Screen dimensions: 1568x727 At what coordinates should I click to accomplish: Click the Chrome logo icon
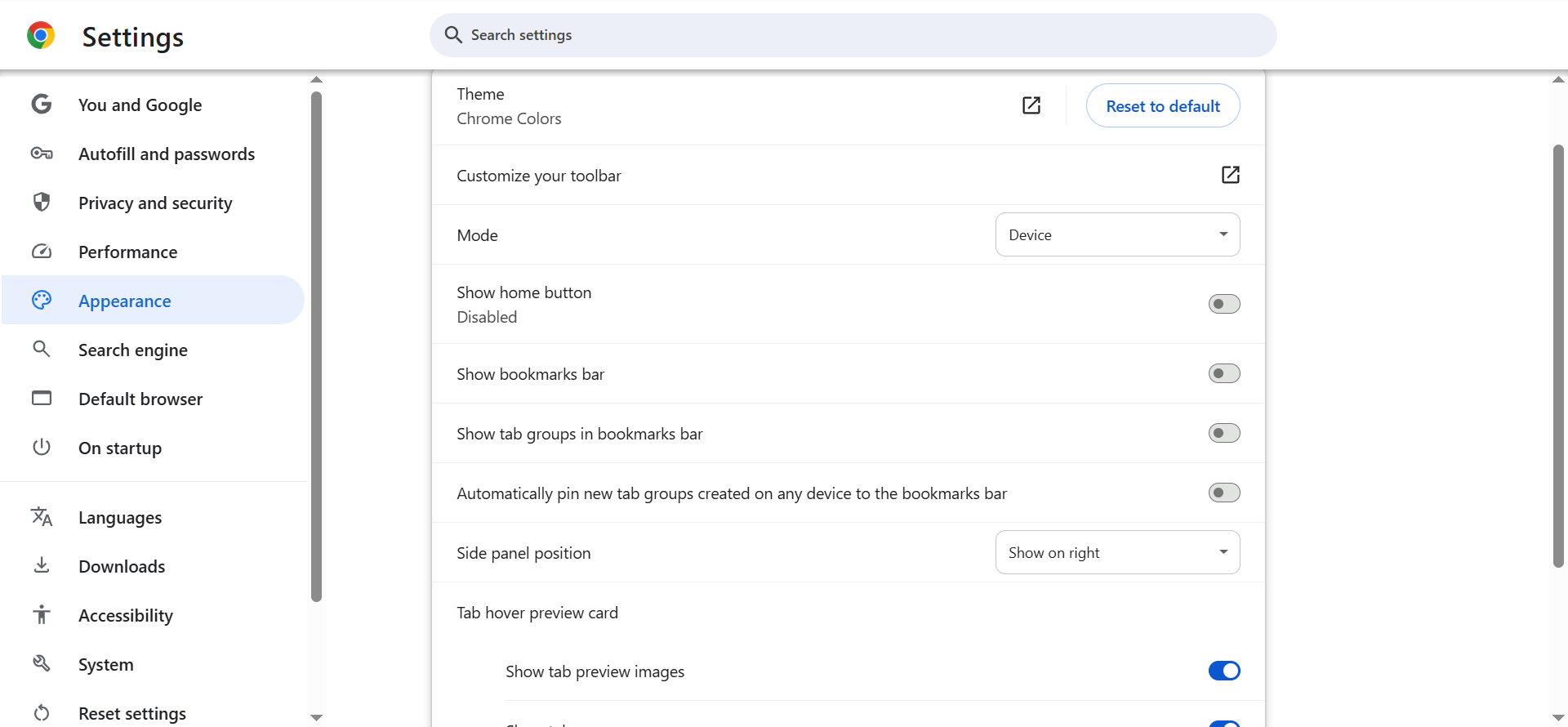41,36
